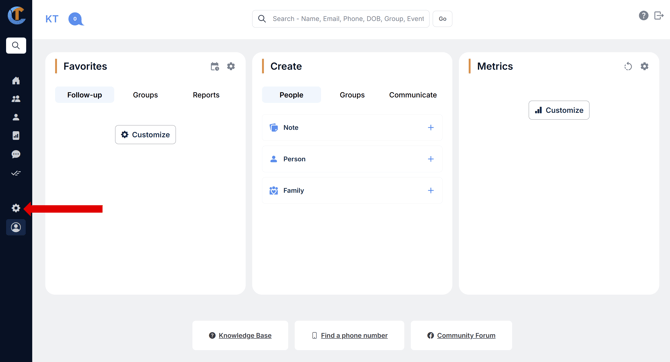Select the People tab in Create
The width and height of the screenshot is (670, 362).
291,95
